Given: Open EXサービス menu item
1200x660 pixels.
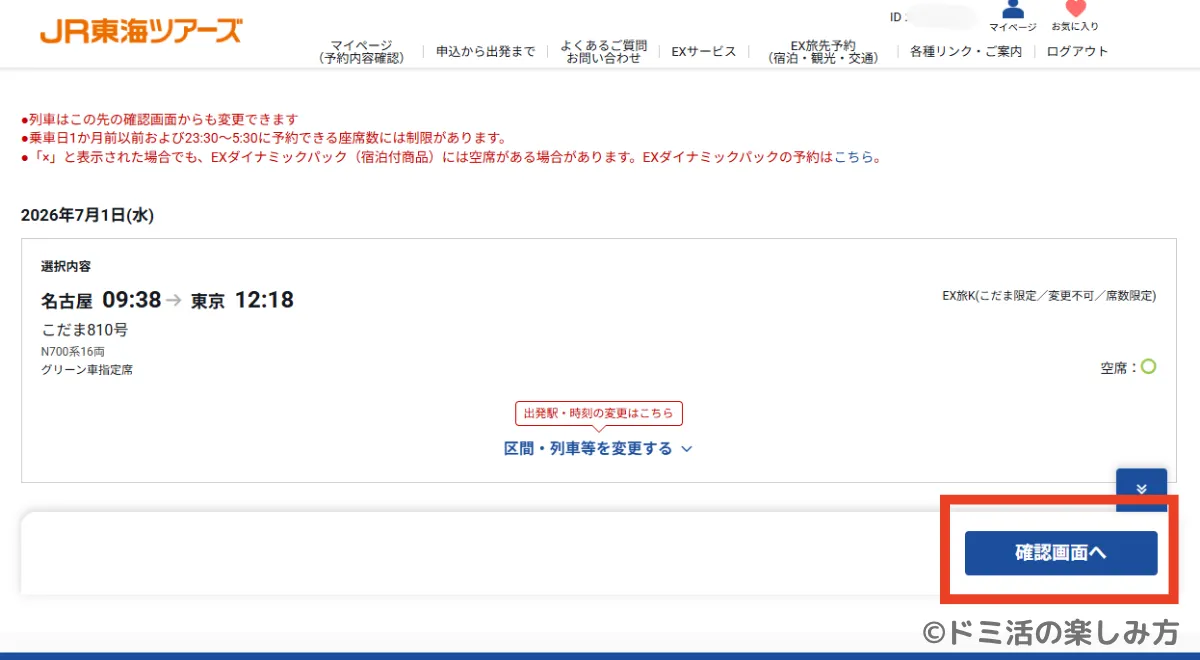Looking at the screenshot, I should (x=703, y=52).
